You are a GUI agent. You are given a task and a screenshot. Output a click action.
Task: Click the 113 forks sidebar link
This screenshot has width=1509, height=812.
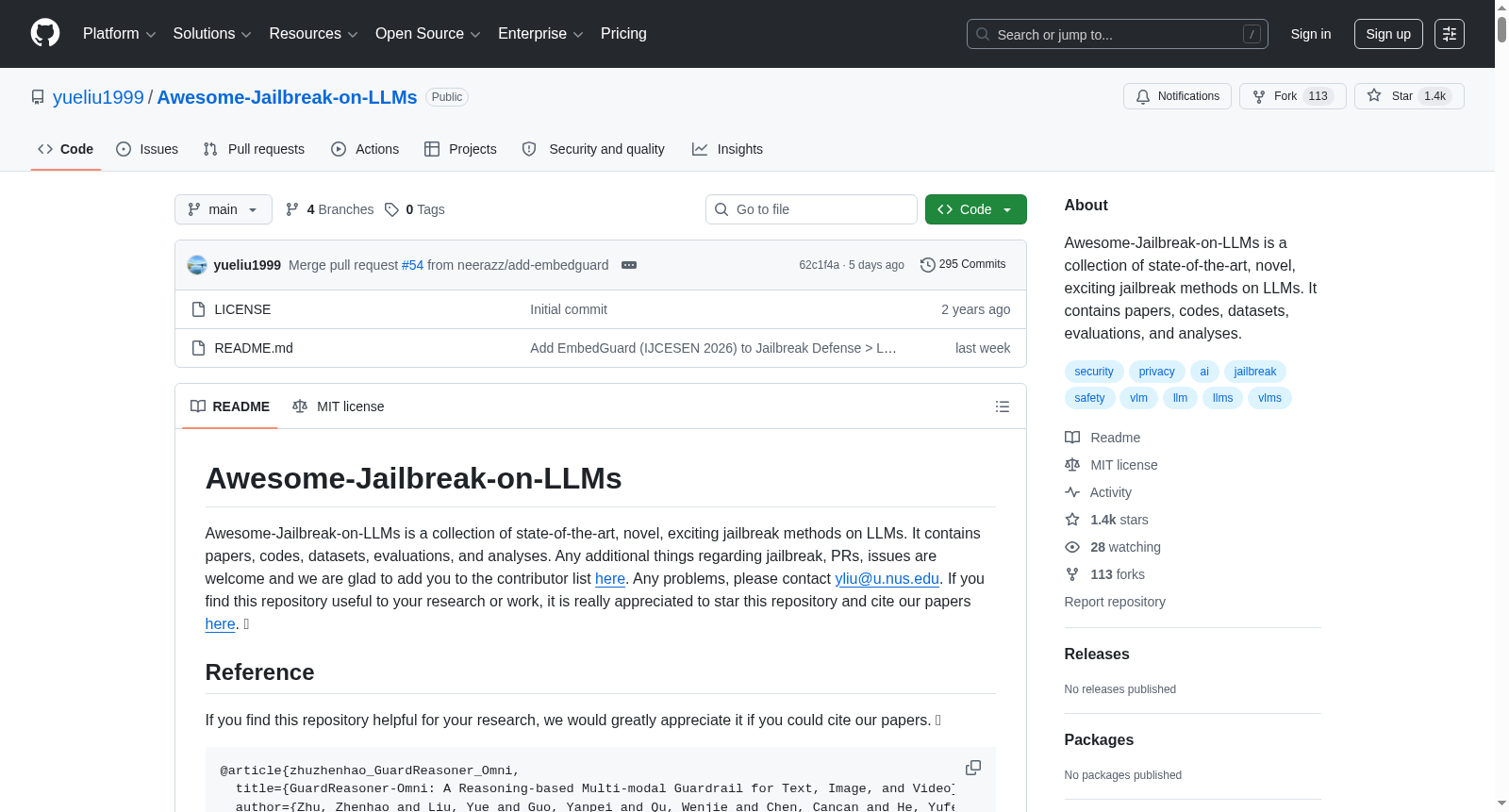(x=1105, y=574)
